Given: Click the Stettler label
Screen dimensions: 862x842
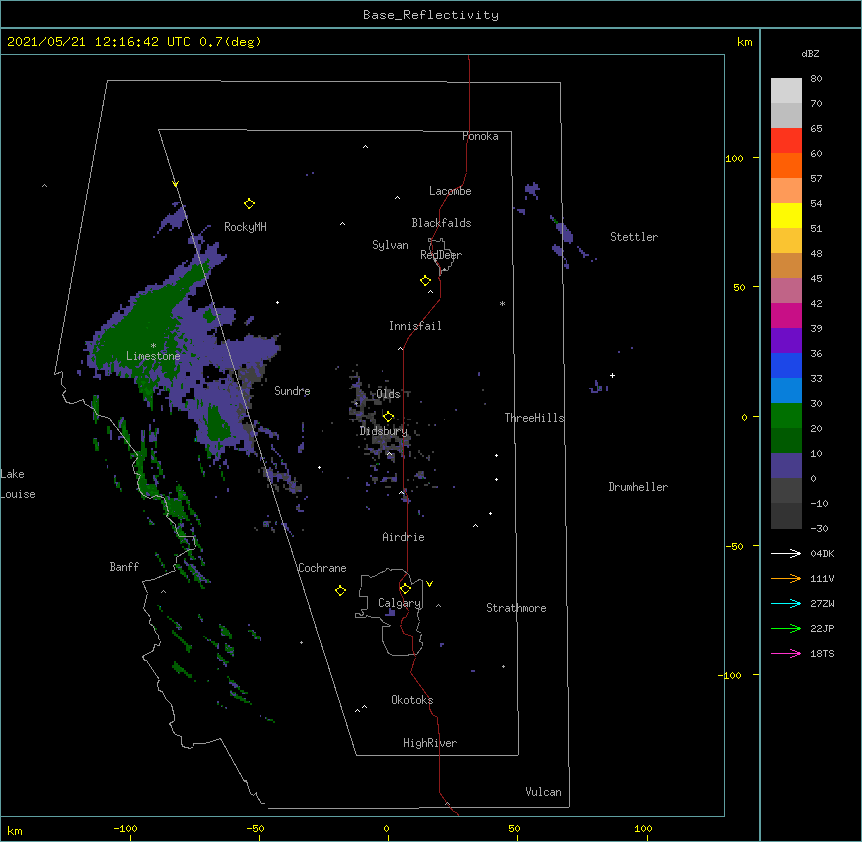Looking at the screenshot, I should point(634,237).
